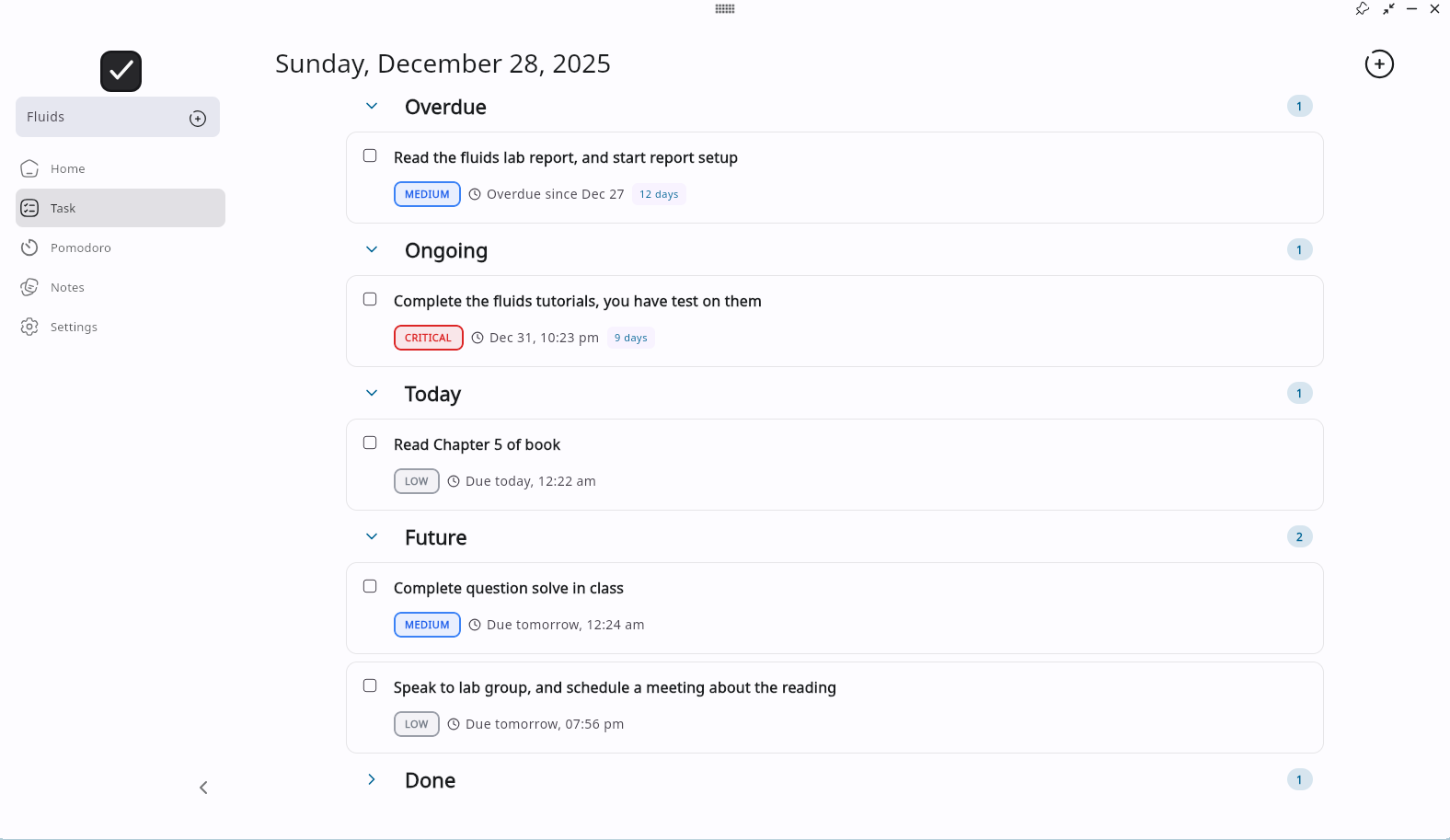The width and height of the screenshot is (1450, 840).
Task: Click MEDIUM badge on question solve task
Action: pyautogui.click(x=427, y=625)
